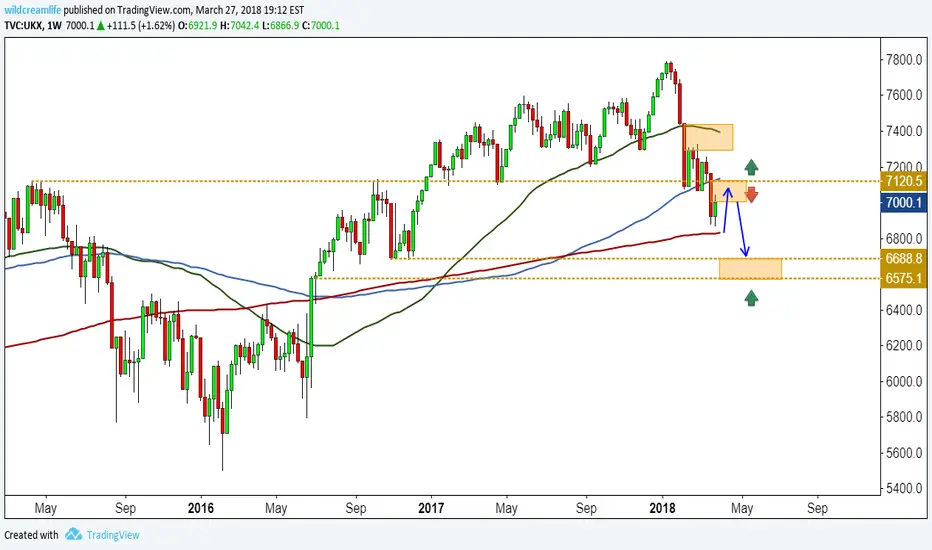Click the upper green up-arrow marker near 7200
The image size is (932, 550).
point(751,167)
